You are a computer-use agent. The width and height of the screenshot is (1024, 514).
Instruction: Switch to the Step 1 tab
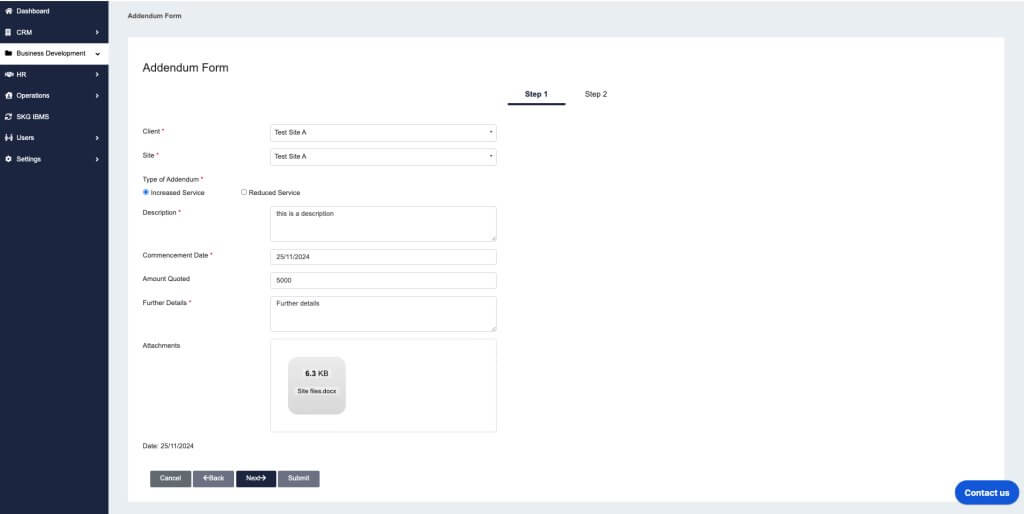536,94
